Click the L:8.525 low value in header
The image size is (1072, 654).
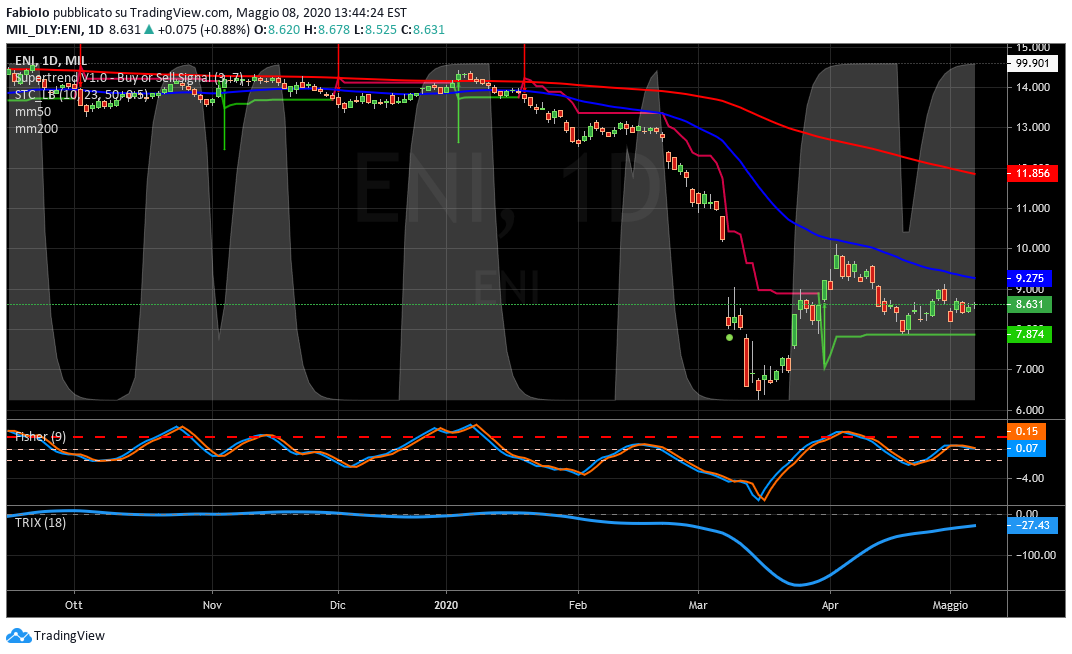pos(375,30)
